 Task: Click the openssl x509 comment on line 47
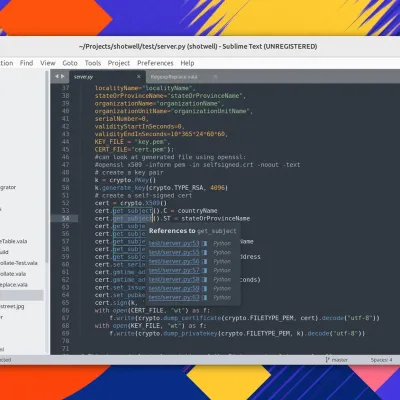(x=197, y=165)
